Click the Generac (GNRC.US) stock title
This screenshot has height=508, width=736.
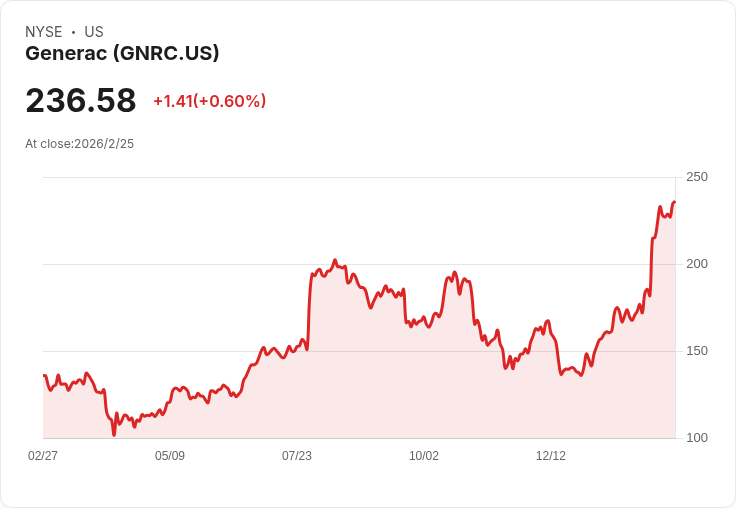coord(122,54)
